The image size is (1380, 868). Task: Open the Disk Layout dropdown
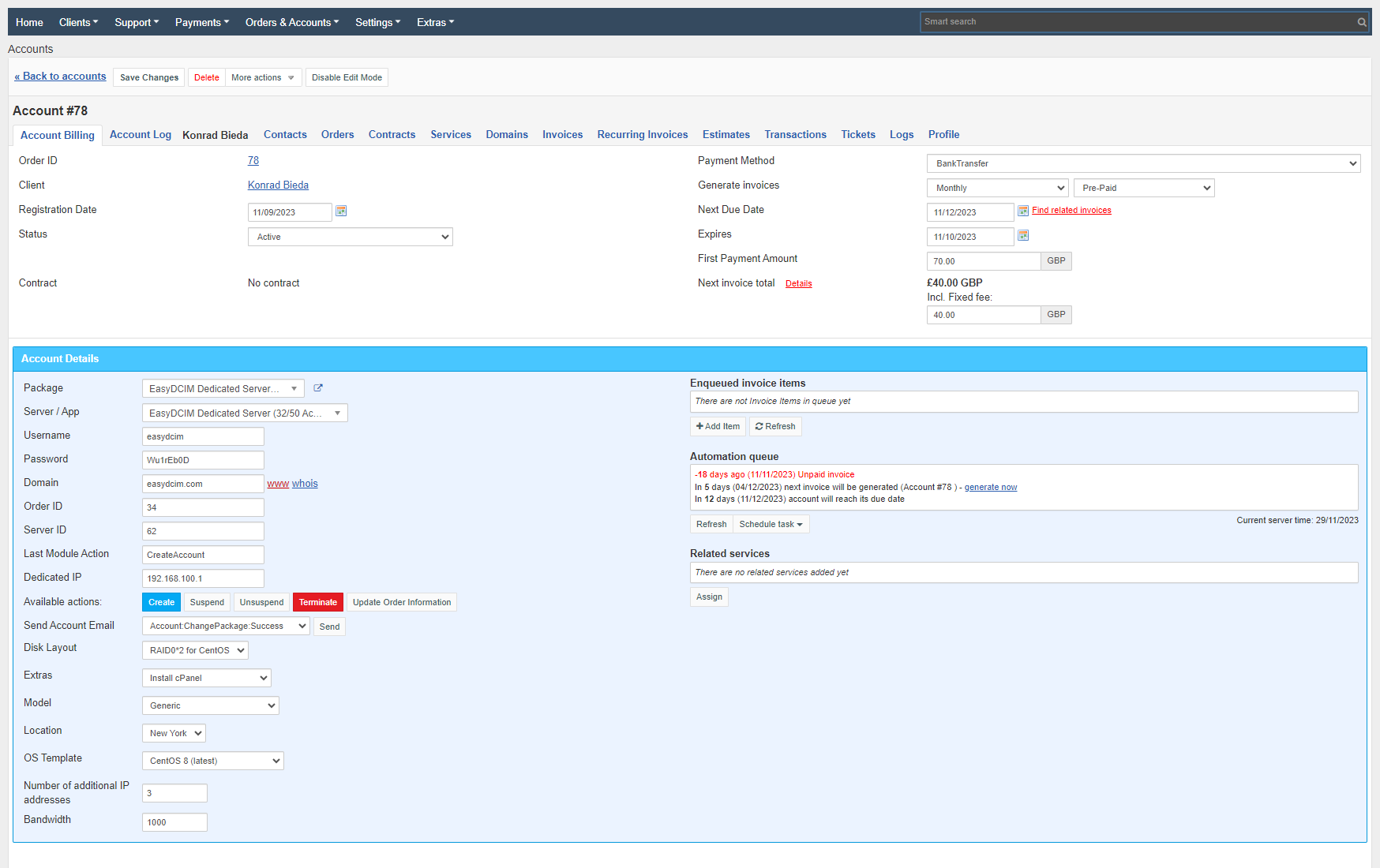click(x=195, y=650)
